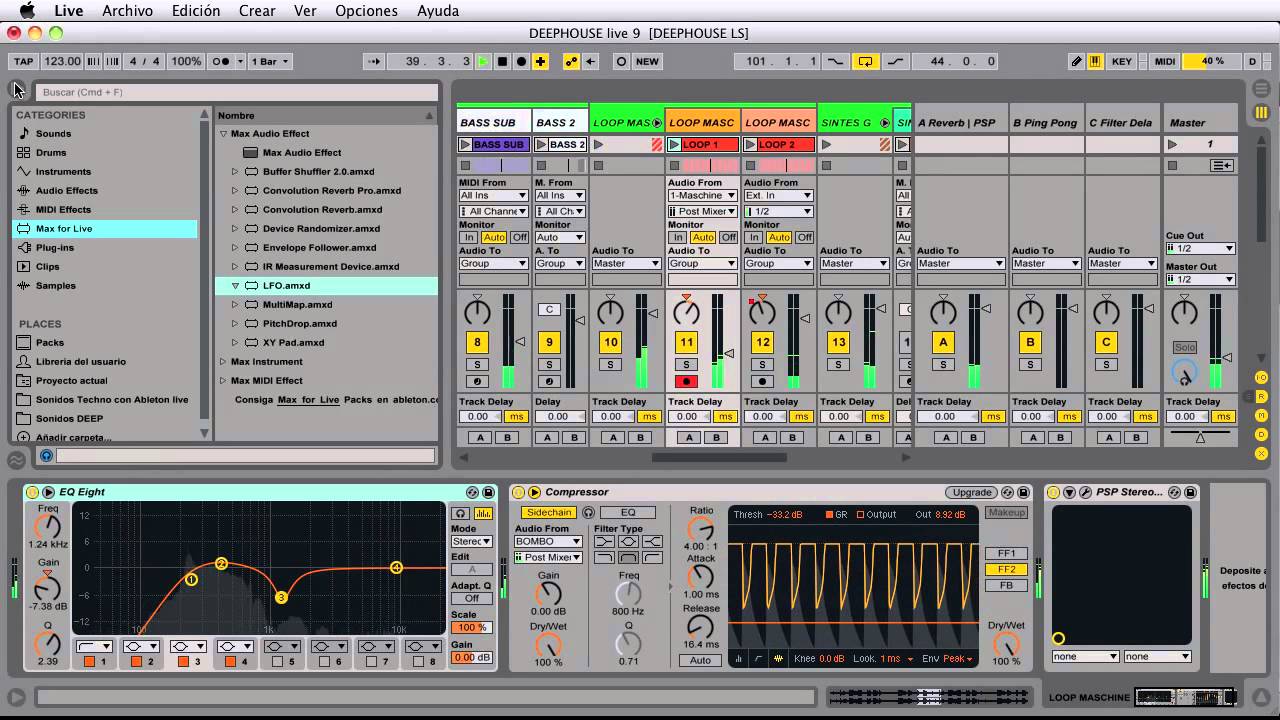1280x720 pixels.
Task: Enable EQ Eight filter band 5
Action: tap(277, 661)
